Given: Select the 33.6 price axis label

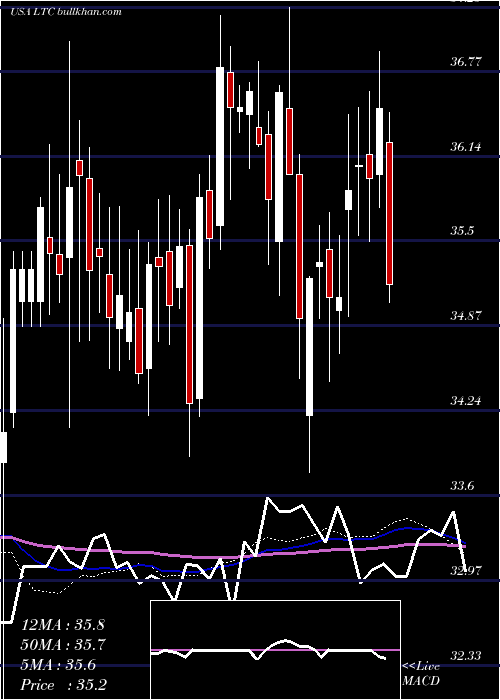Looking at the screenshot, I should pos(462,486).
